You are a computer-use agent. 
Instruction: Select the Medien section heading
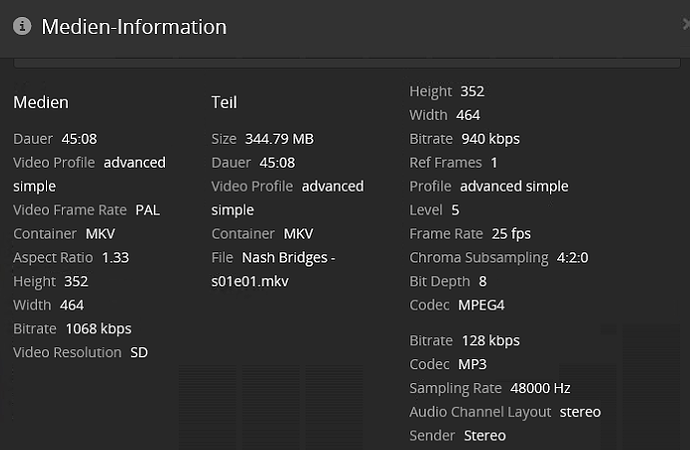click(x=41, y=102)
